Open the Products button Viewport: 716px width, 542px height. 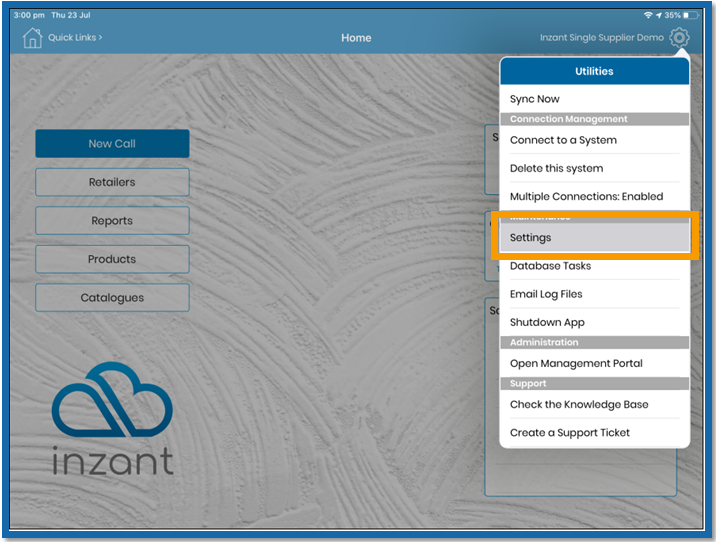click(x=112, y=259)
